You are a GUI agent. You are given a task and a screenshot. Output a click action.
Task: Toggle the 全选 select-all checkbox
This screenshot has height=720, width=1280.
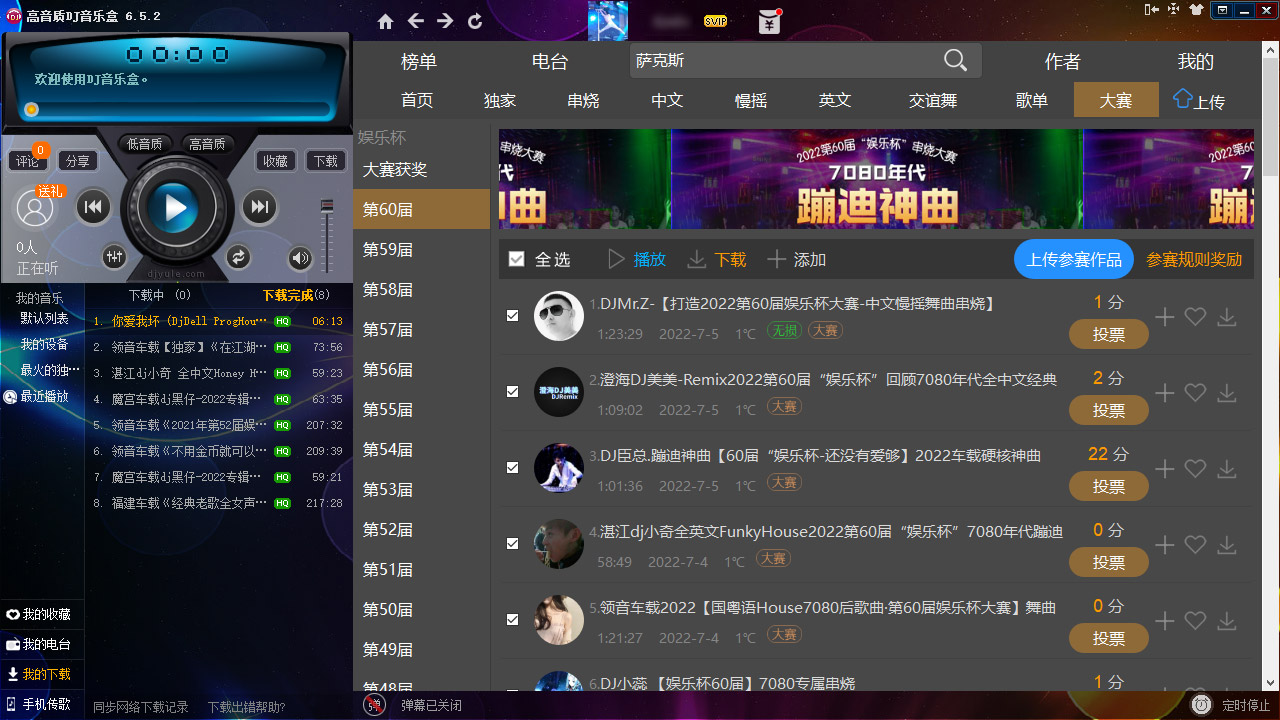coord(516,258)
